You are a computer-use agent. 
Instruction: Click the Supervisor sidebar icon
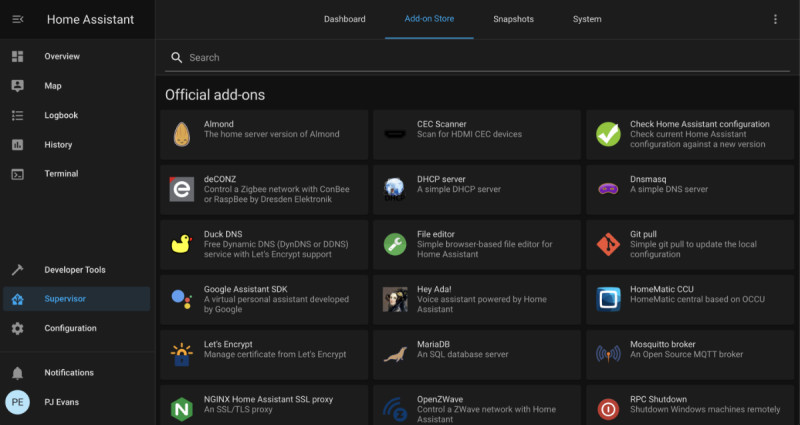[17, 299]
